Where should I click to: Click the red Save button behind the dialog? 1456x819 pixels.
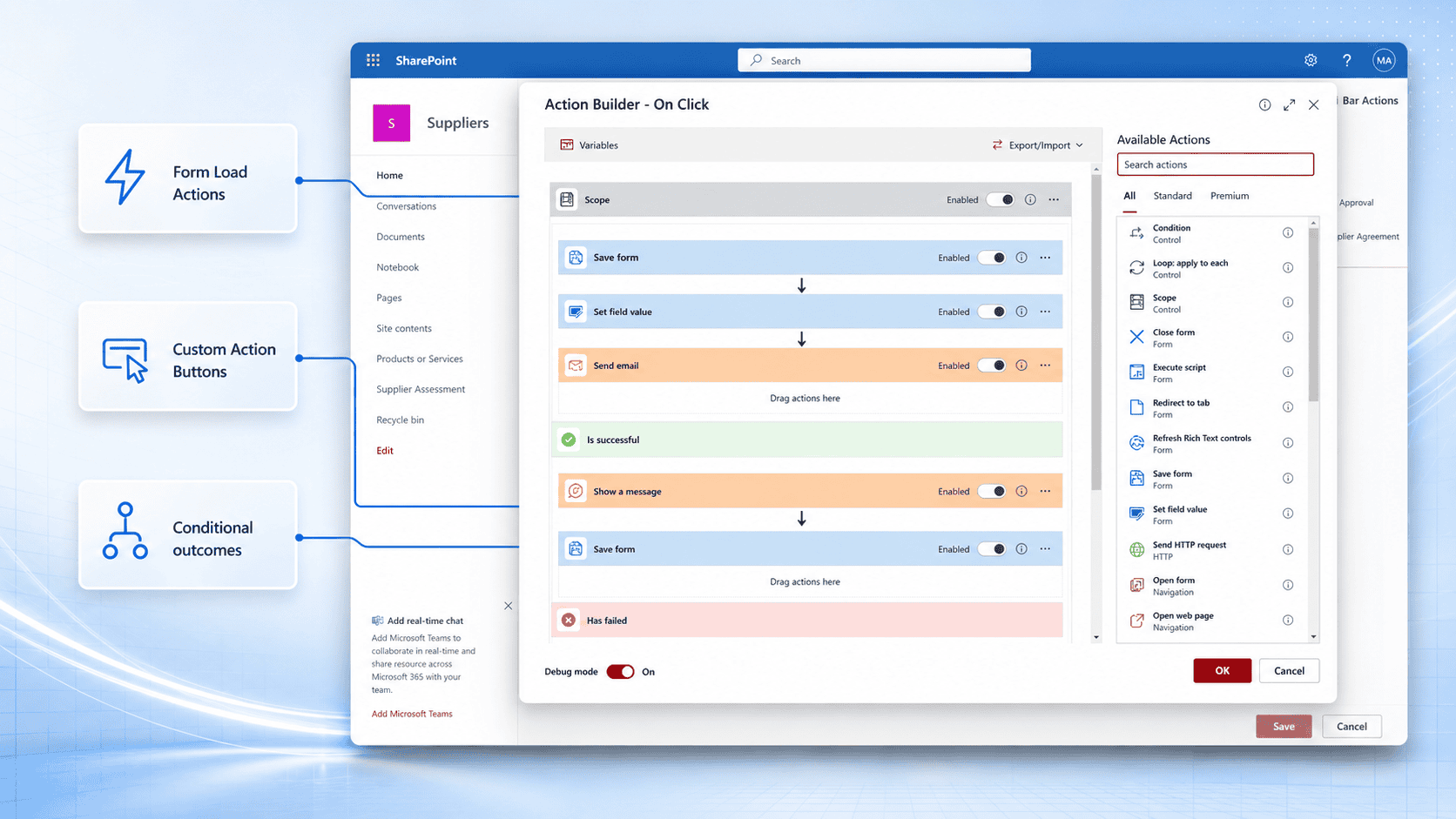(x=1284, y=726)
